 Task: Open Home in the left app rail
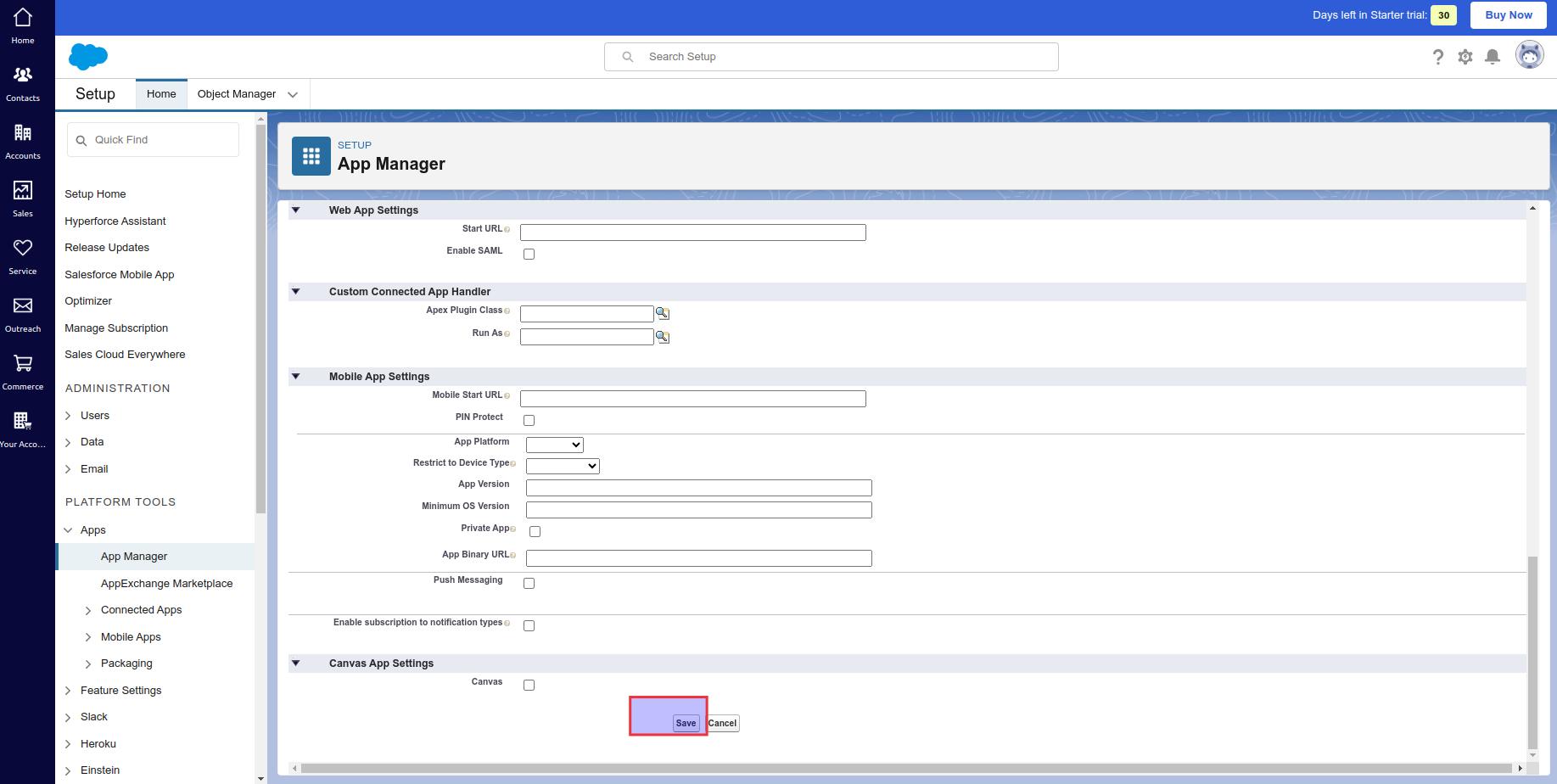coord(23,25)
